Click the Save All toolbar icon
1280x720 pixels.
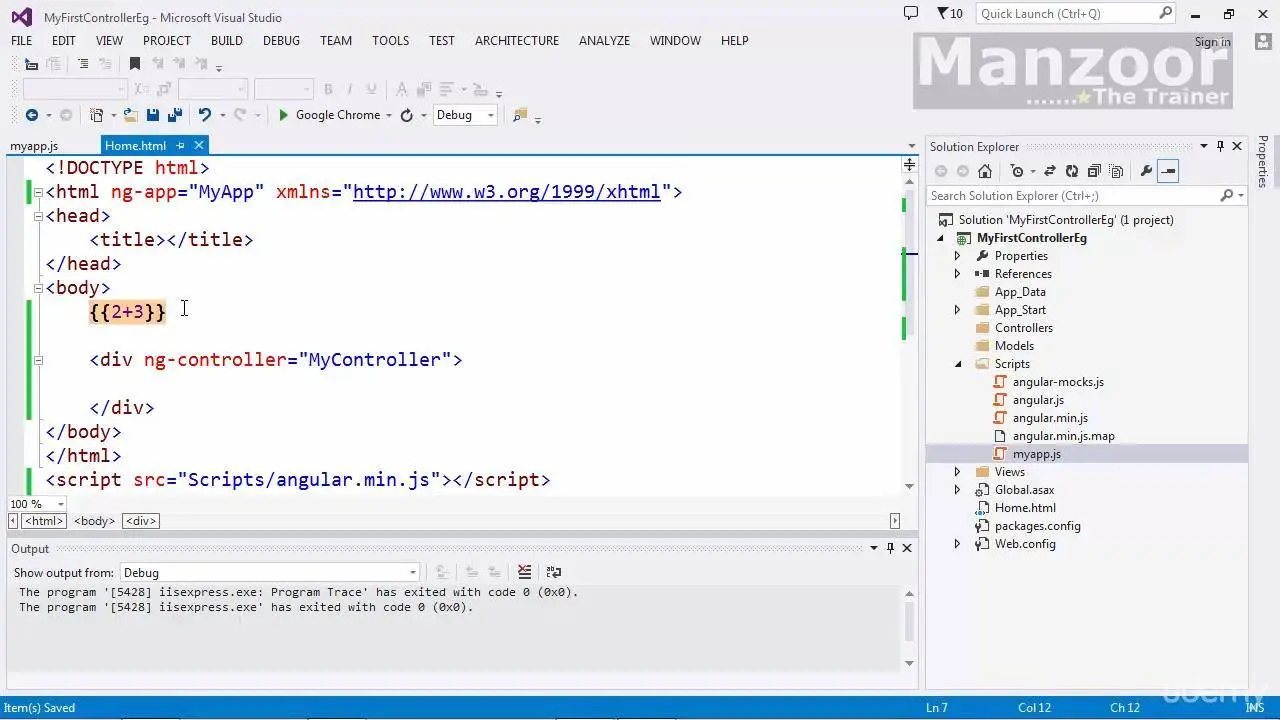pyautogui.click(x=174, y=115)
